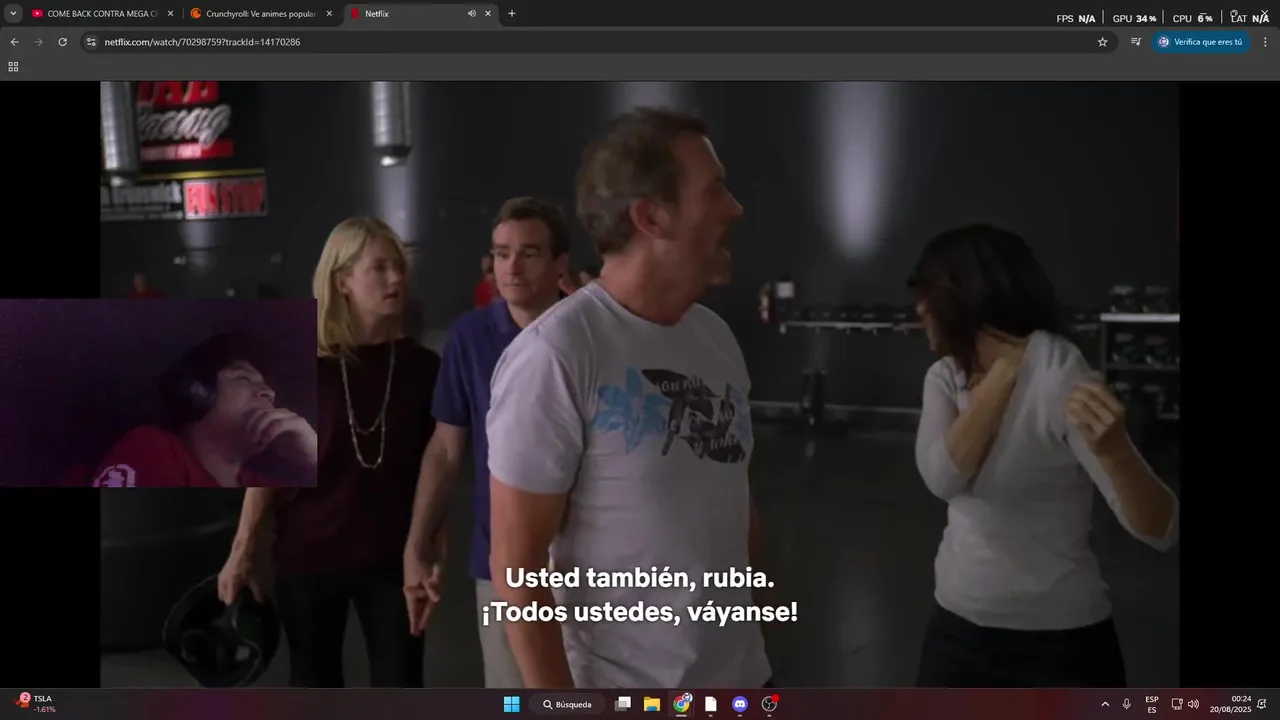Mute the Netflix tab audio icon
Viewport: 1280px width, 720px height.
471,14
